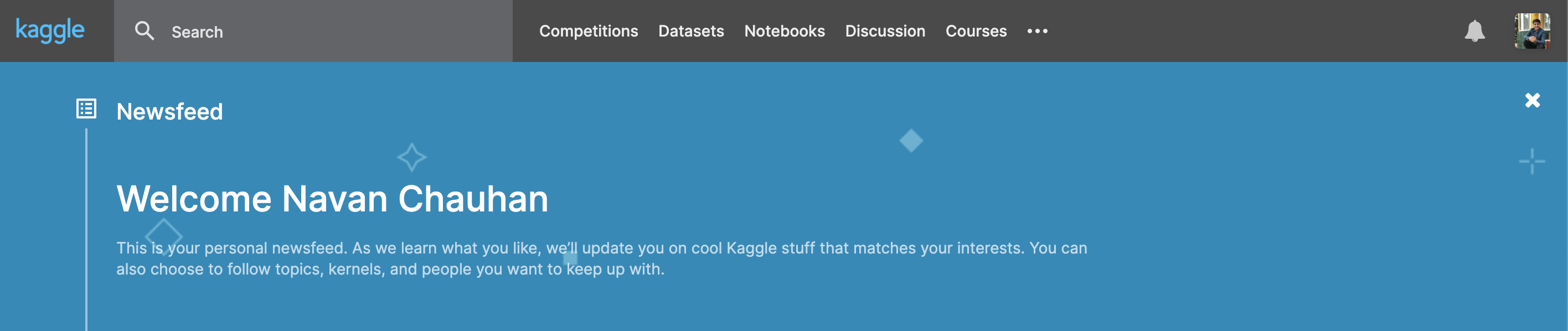This screenshot has width=1568, height=331.
Task: Click the plus-shaped sparkle decoration
Action: click(x=1531, y=161)
